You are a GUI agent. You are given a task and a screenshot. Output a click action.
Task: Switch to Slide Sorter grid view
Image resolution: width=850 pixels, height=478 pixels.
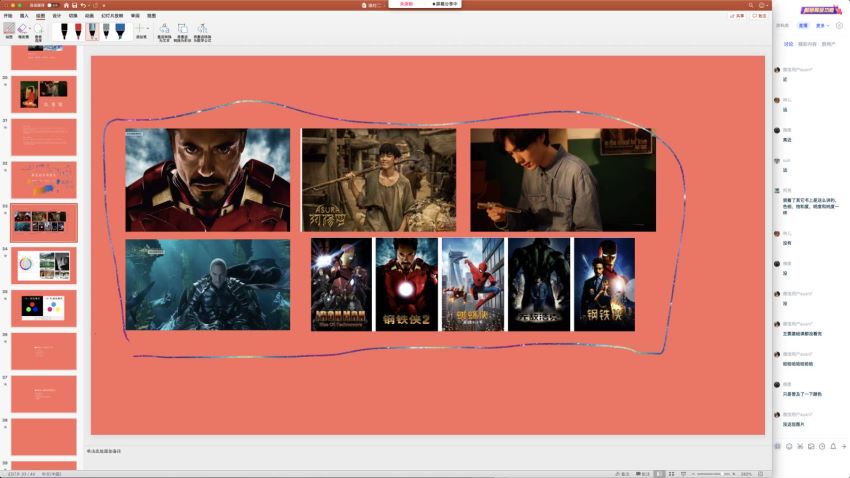coord(672,474)
